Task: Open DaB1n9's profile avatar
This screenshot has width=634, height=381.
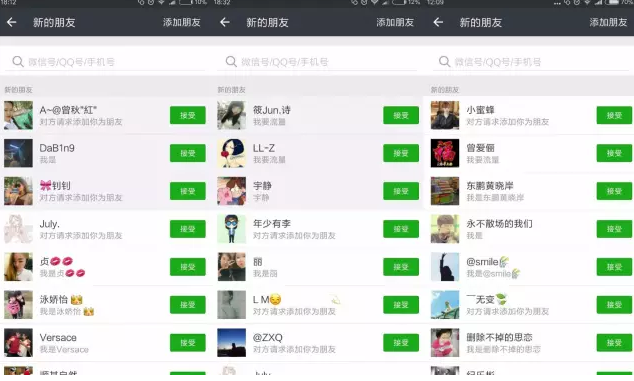Action: [x=18, y=153]
